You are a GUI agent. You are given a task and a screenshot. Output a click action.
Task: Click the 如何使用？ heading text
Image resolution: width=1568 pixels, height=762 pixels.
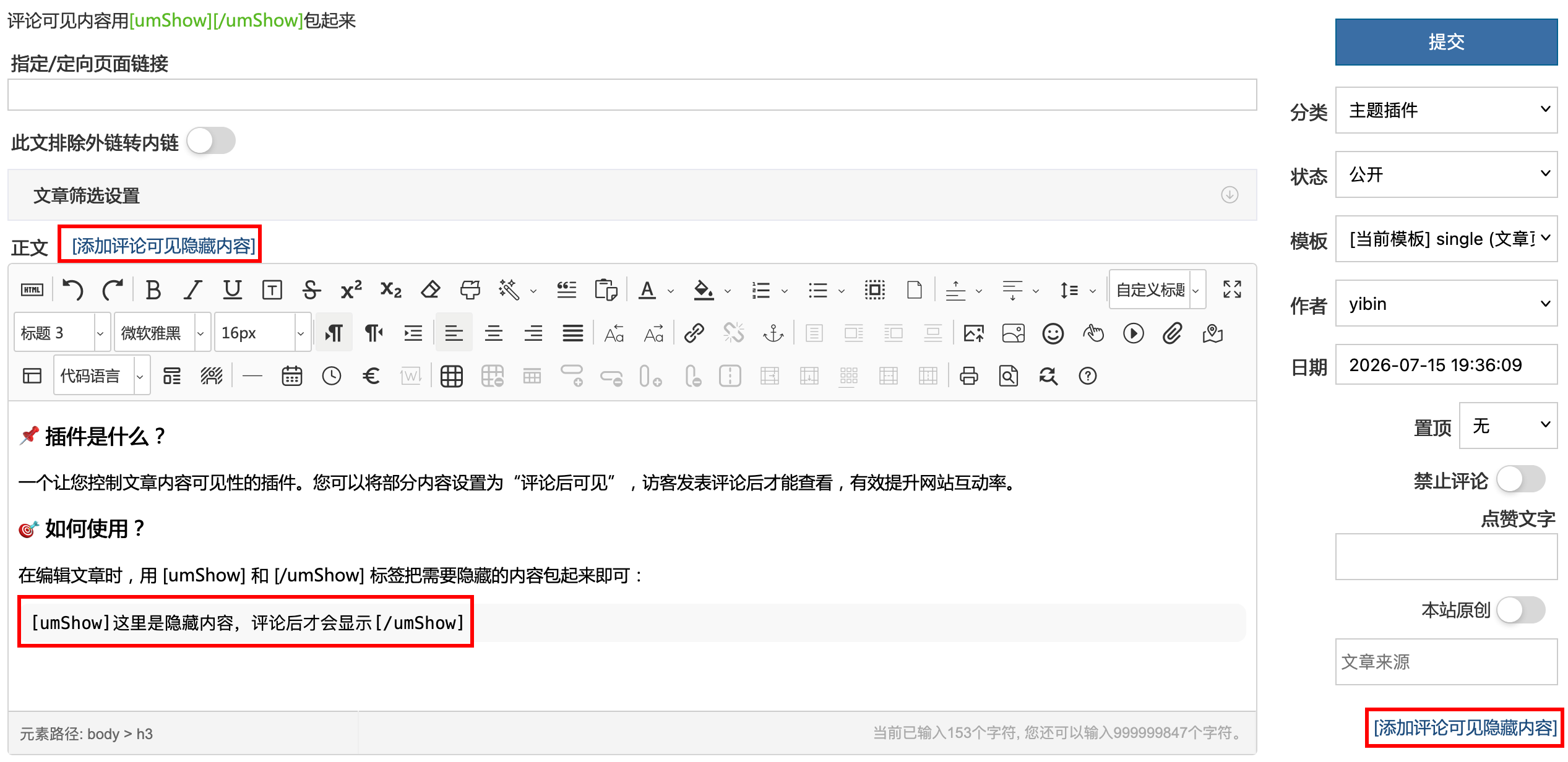(x=95, y=529)
